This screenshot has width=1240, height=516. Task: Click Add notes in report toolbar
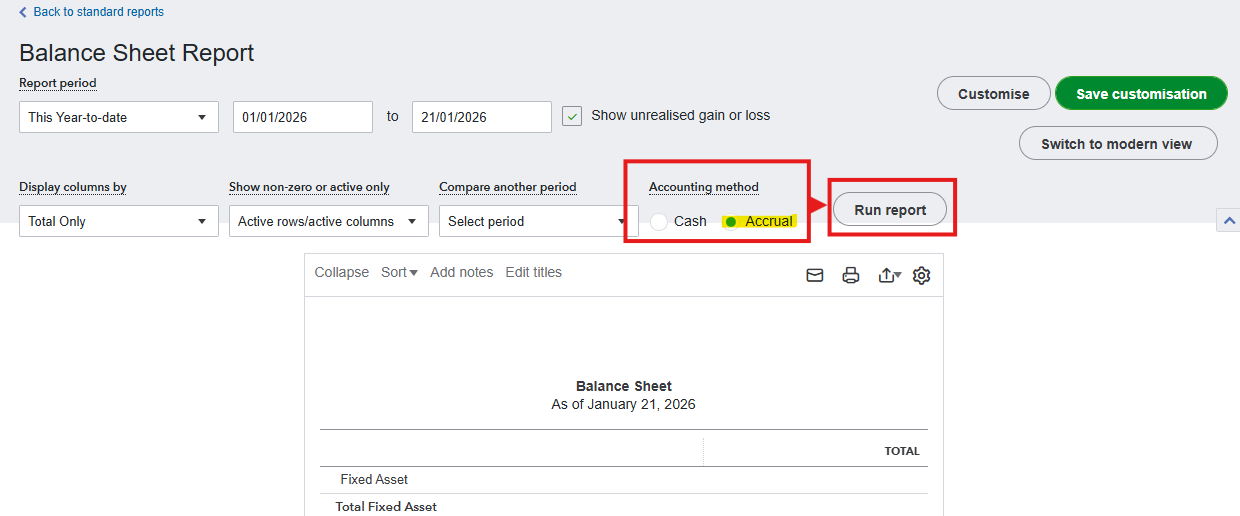coord(461,272)
